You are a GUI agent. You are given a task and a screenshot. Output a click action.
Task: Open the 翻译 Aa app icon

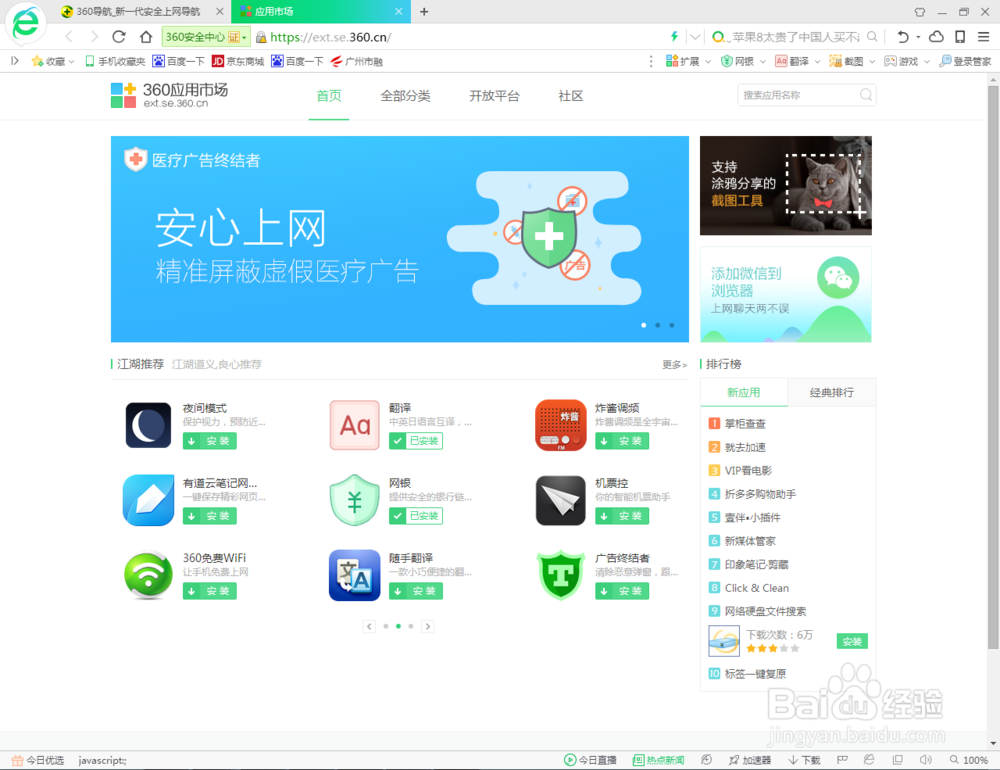[x=355, y=425]
